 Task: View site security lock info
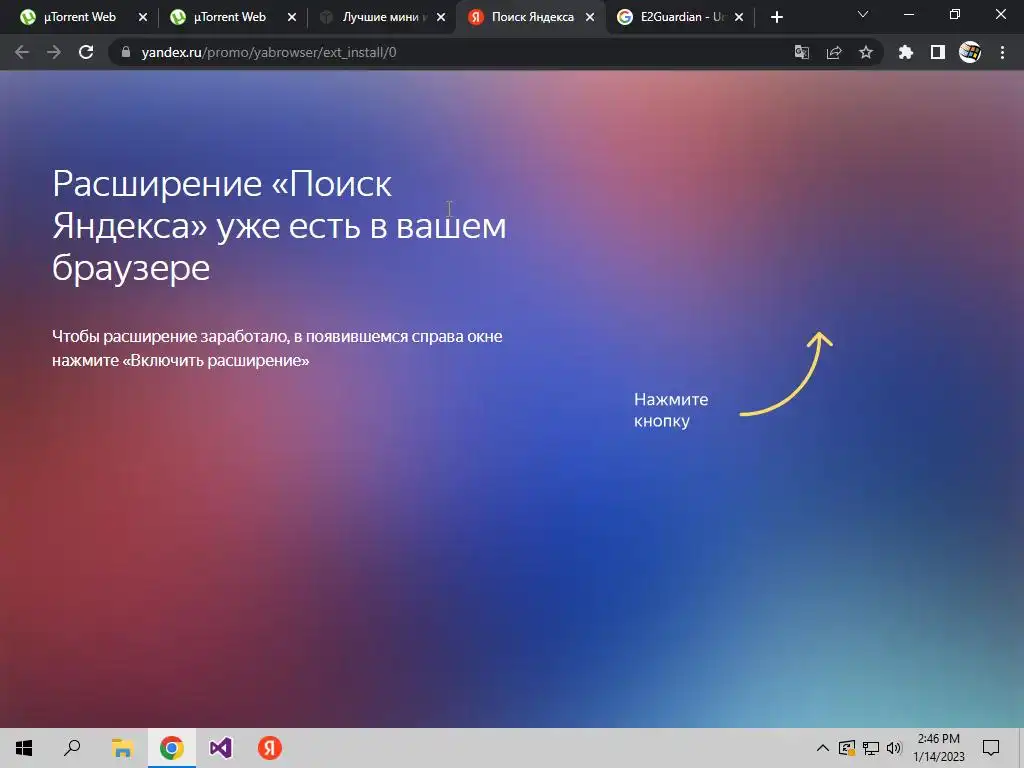125,52
